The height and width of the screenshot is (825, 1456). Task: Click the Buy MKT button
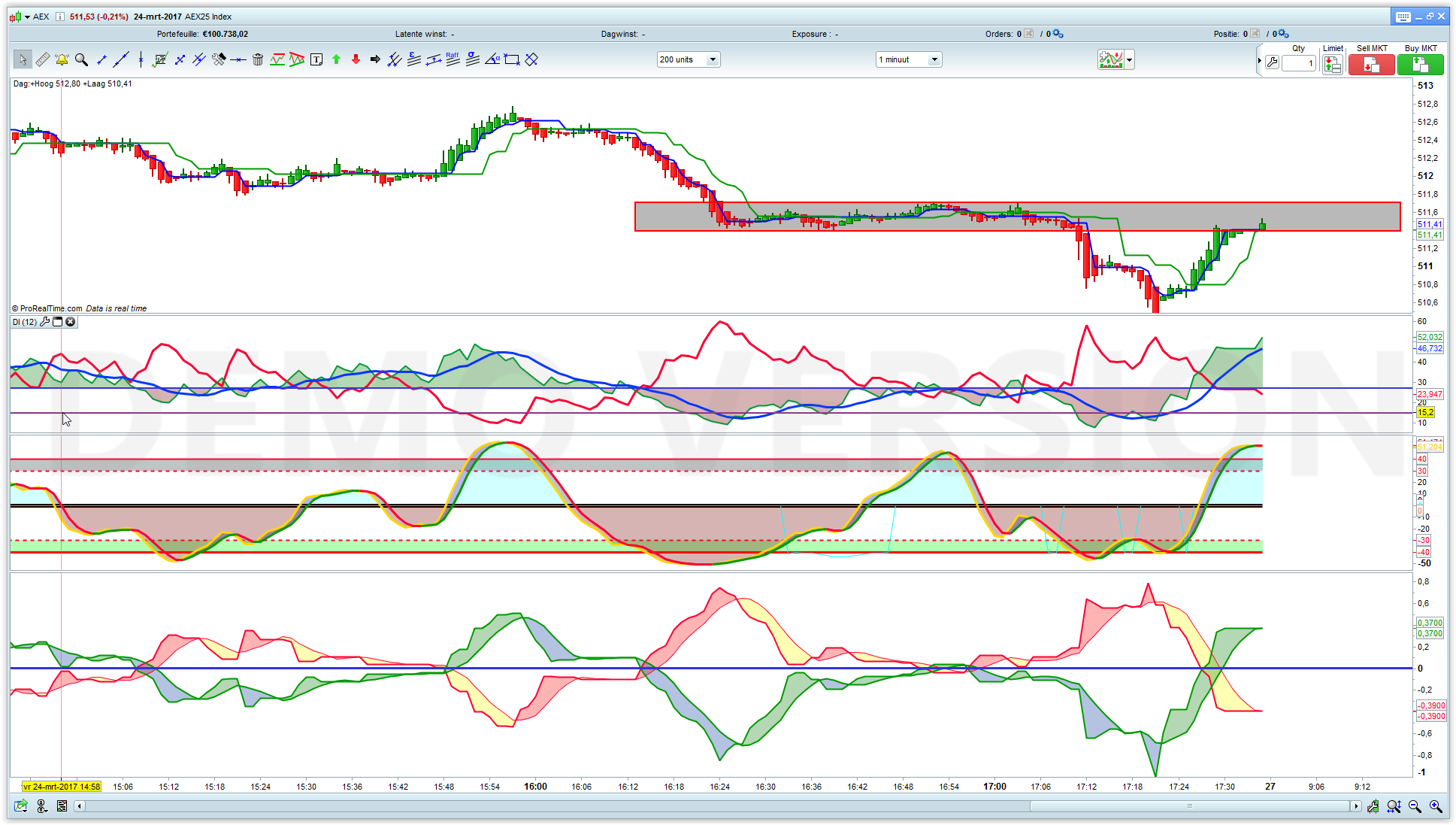tap(1420, 65)
